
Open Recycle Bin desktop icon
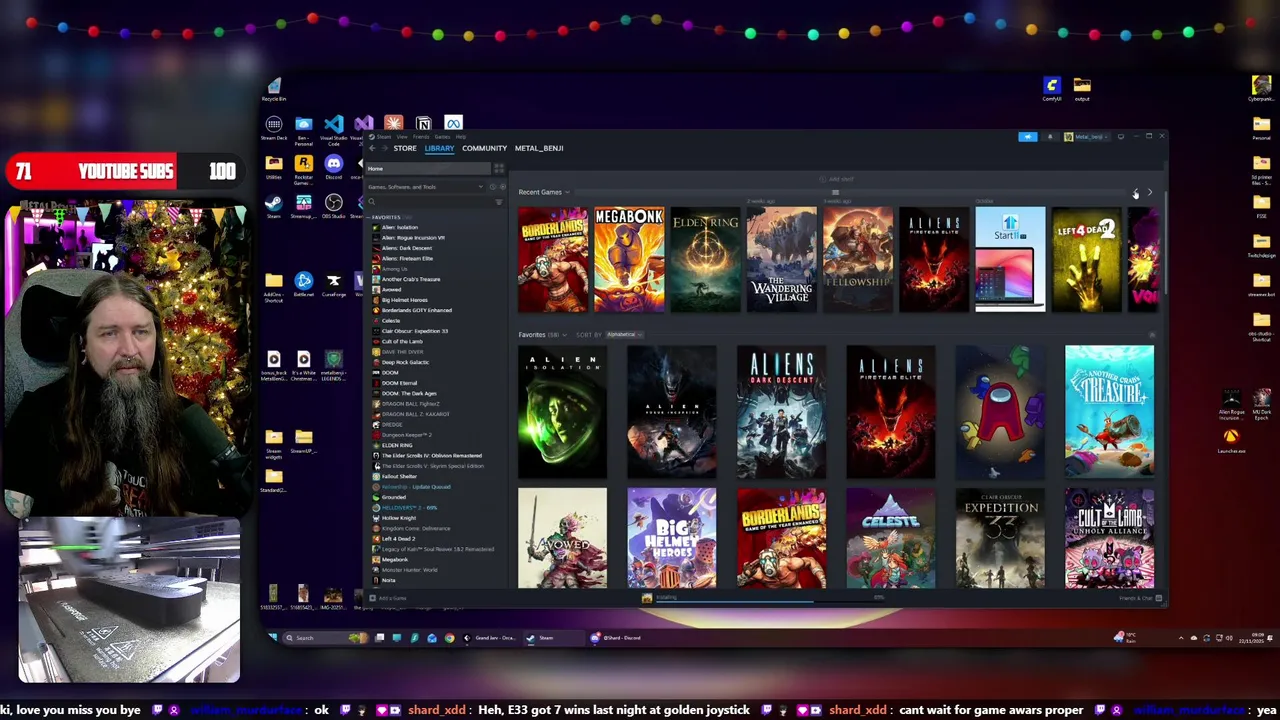coord(274,89)
